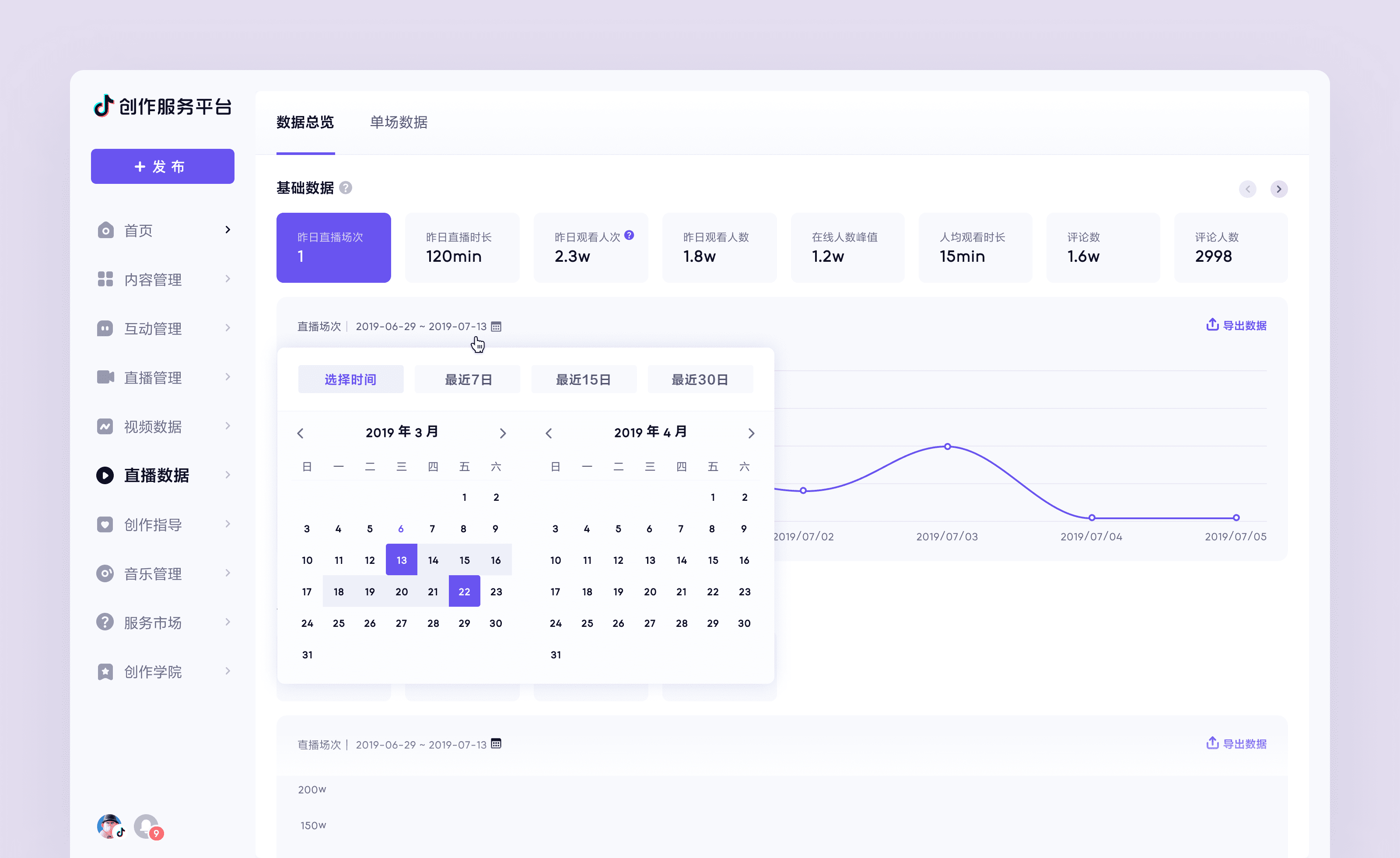Go to the month before March 2019
Viewport: 1400px width, 858px height.
[301, 433]
